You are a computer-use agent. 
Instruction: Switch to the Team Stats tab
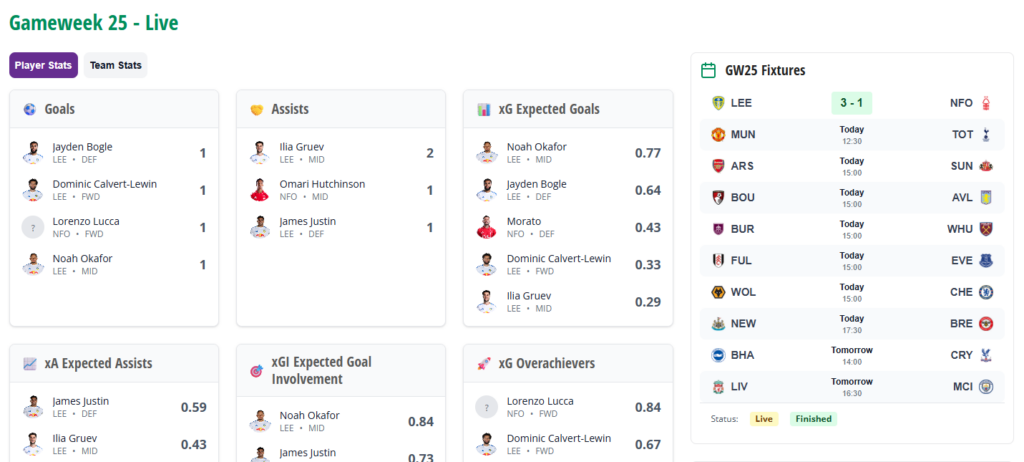tap(115, 66)
